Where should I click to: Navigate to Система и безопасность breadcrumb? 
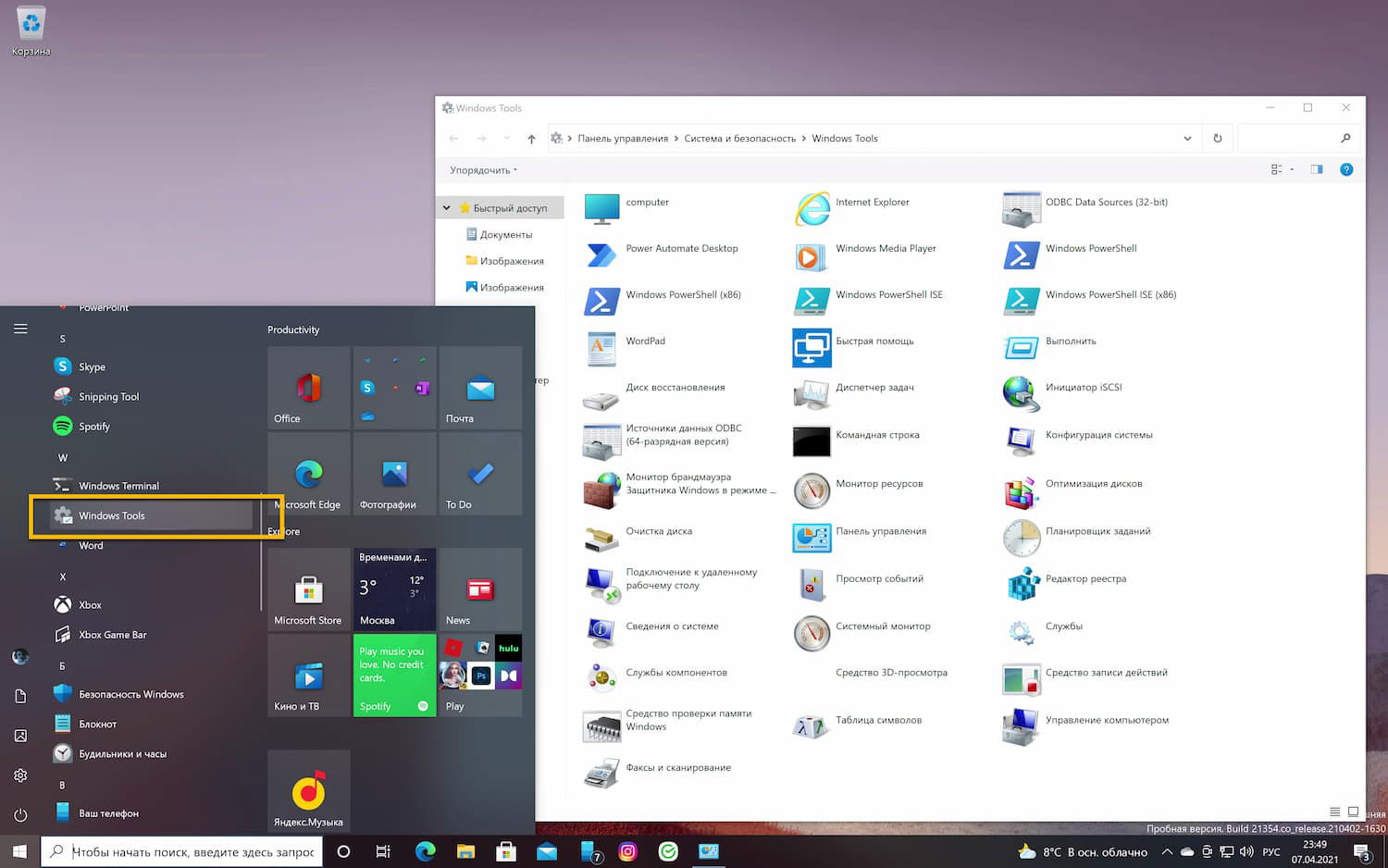tap(739, 138)
